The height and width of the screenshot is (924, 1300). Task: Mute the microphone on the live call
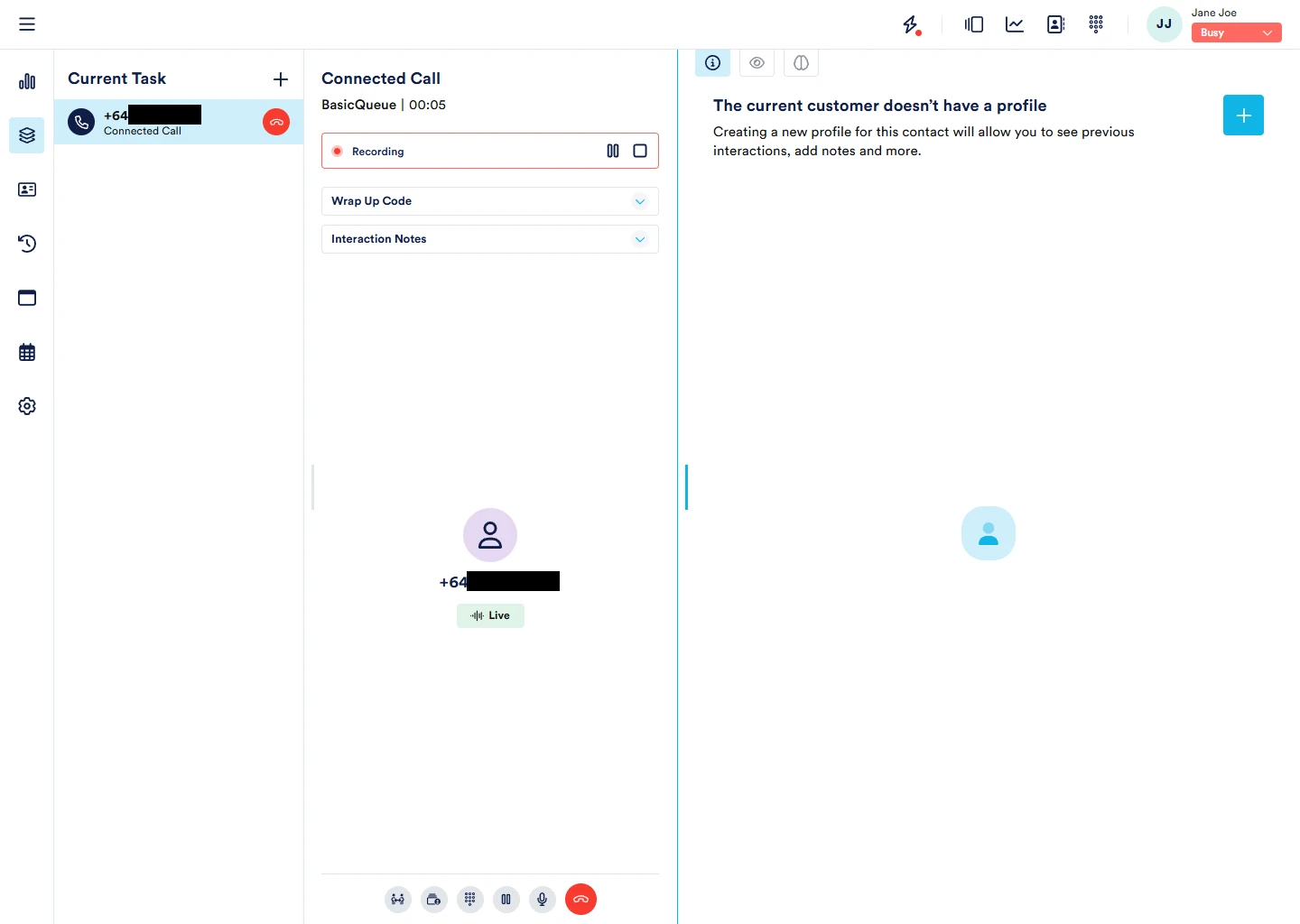[543, 899]
